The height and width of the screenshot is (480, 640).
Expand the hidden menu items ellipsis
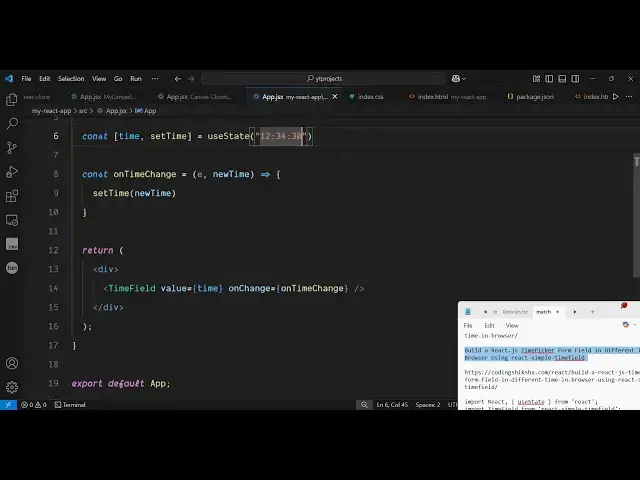pos(155,78)
